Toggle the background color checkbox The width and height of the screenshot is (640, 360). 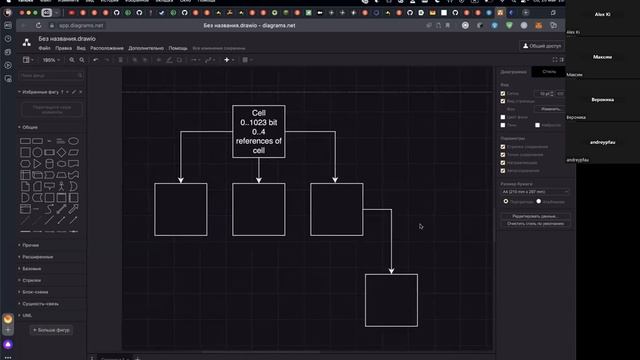pyautogui.click(x=503, y=117)
